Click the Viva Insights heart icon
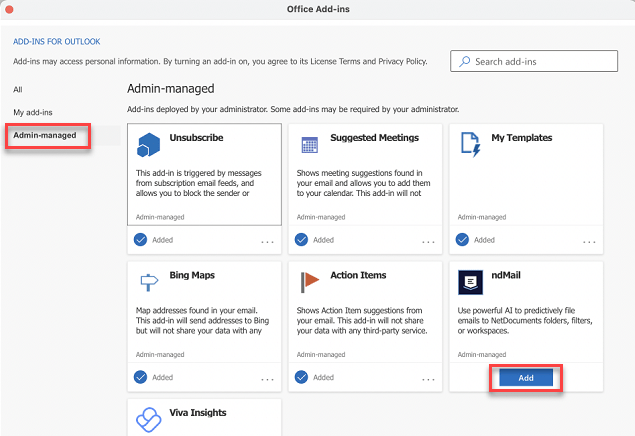This screenshot has width=635, height=436. [x=149, y=420]
